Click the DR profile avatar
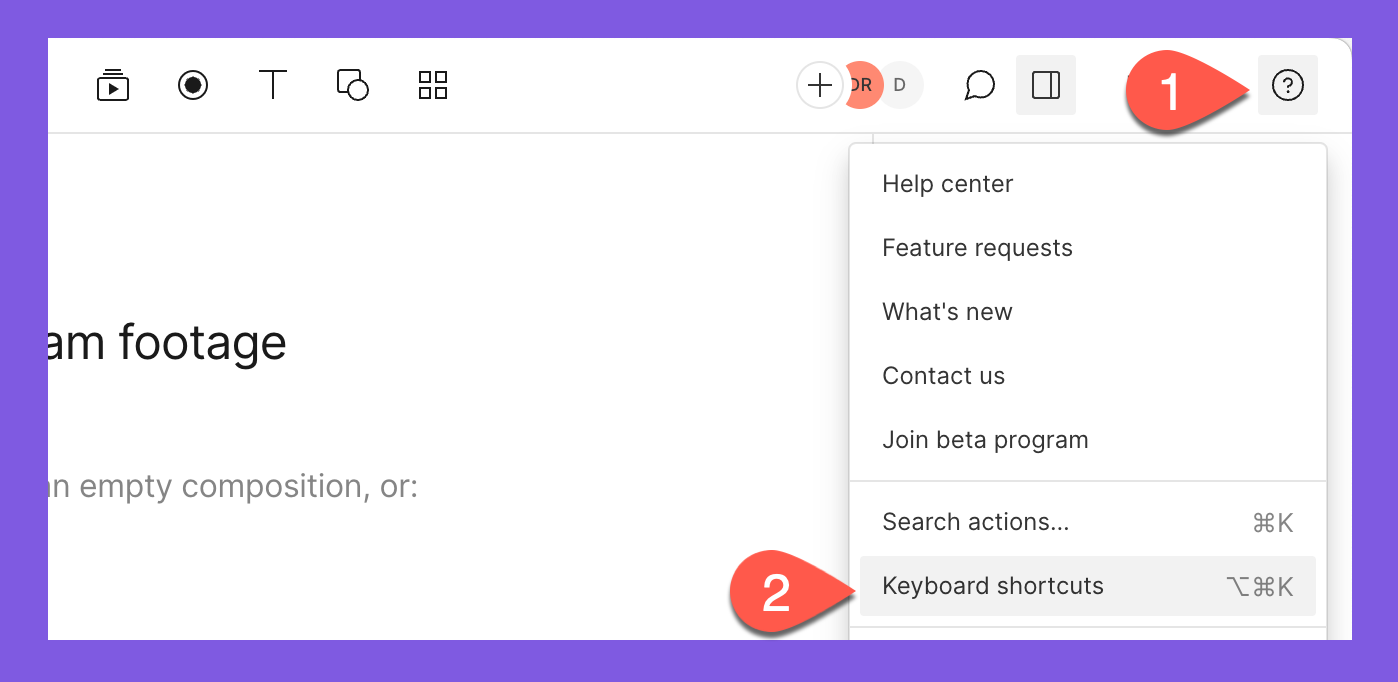The width and height of the screenshot is (1398, 682). pos(860,85)
